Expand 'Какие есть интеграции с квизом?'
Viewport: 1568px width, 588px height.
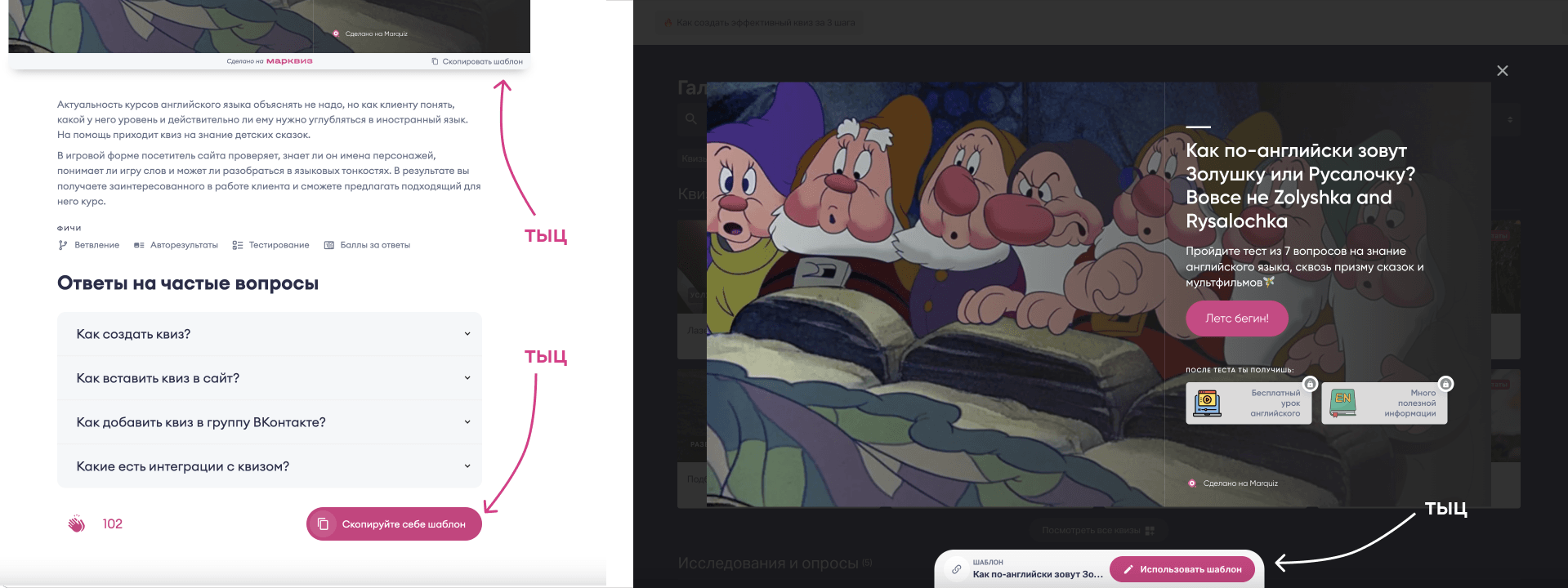[270, 466]
